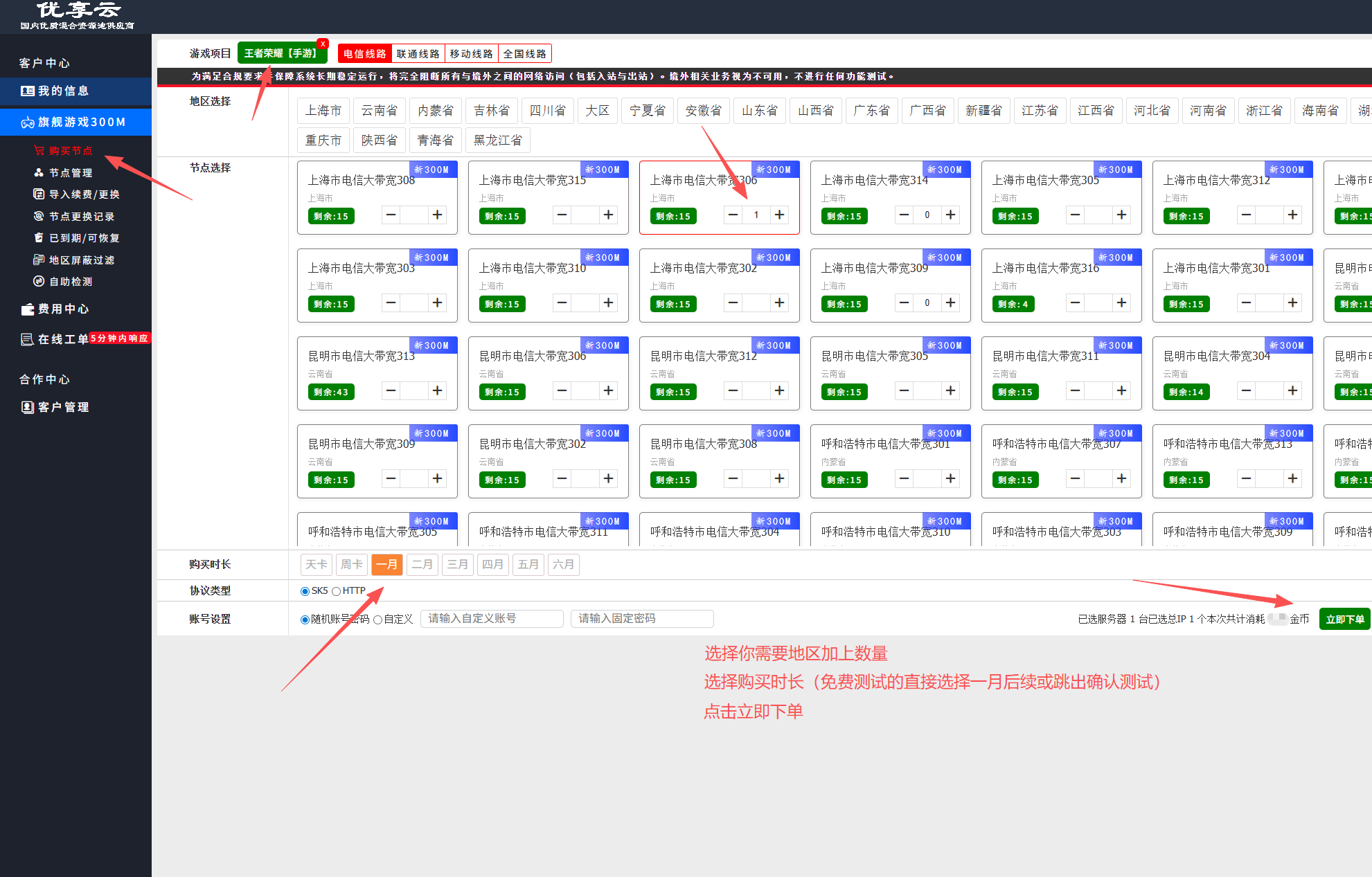Screen dimensions: 1372x877
Task: Open the 我的信息 sidebar item
Action: [x=75, y=91]
